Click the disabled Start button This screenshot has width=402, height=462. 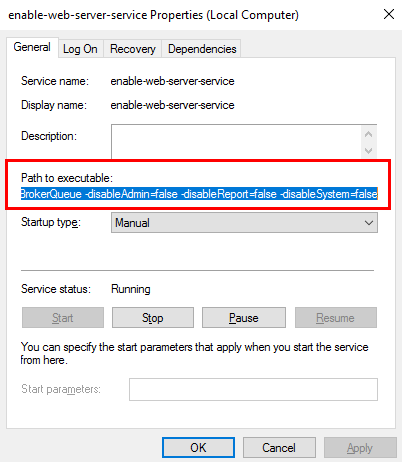coord(63,318)
